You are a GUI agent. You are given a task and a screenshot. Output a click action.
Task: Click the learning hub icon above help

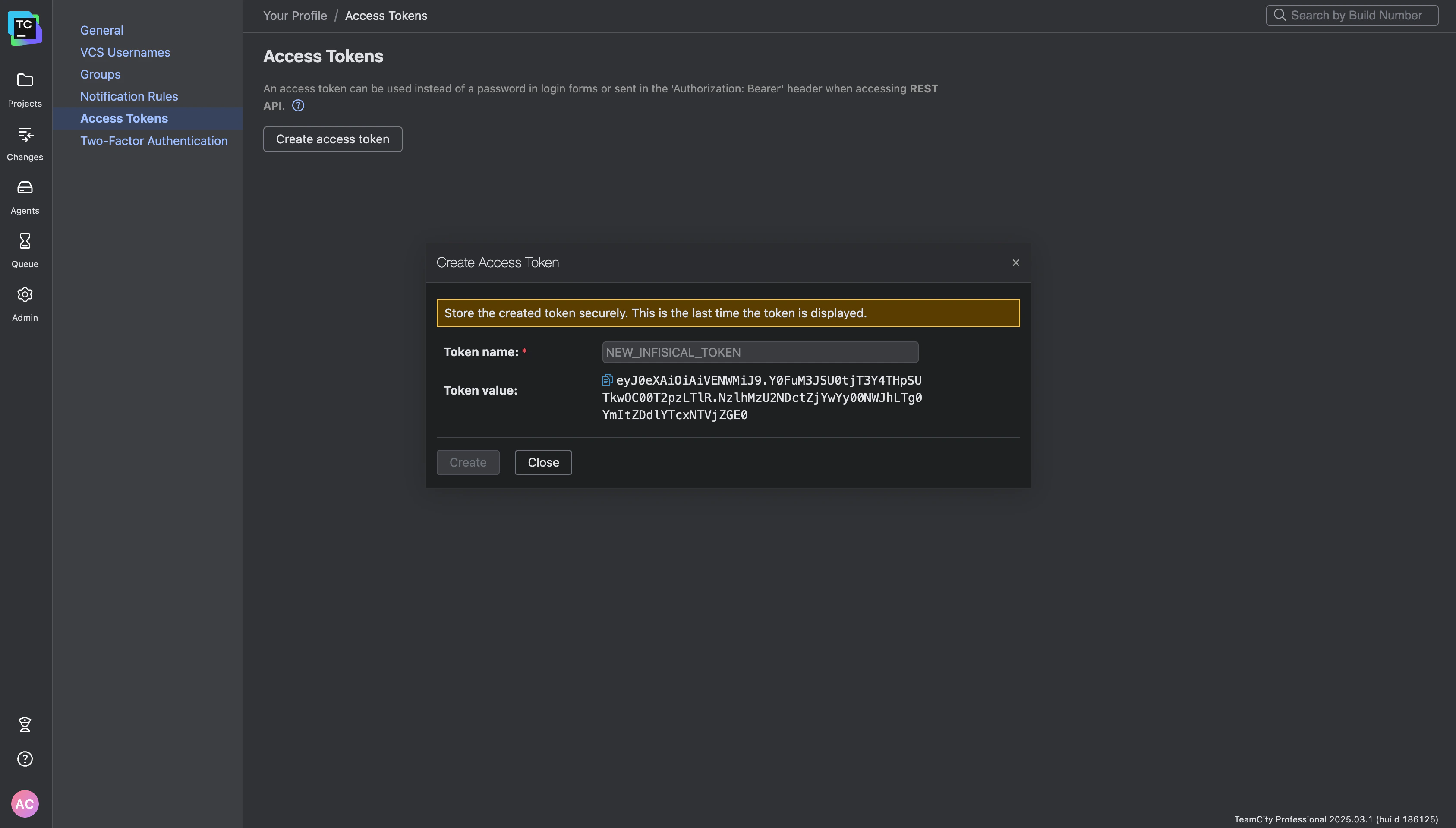[25, 724]
